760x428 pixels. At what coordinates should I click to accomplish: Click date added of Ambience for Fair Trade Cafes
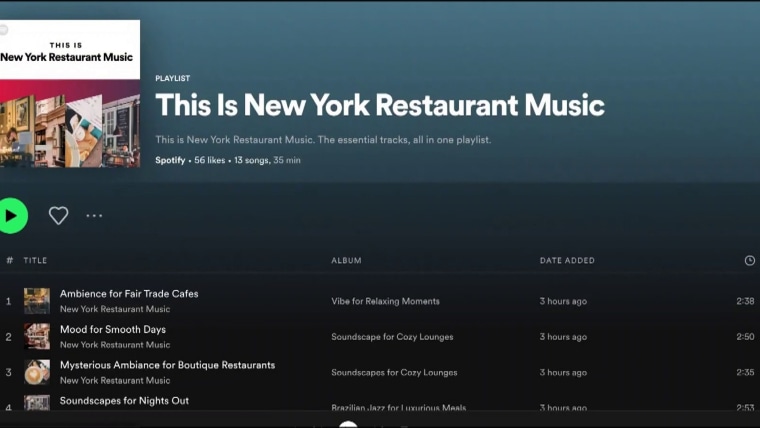[563, 301]
